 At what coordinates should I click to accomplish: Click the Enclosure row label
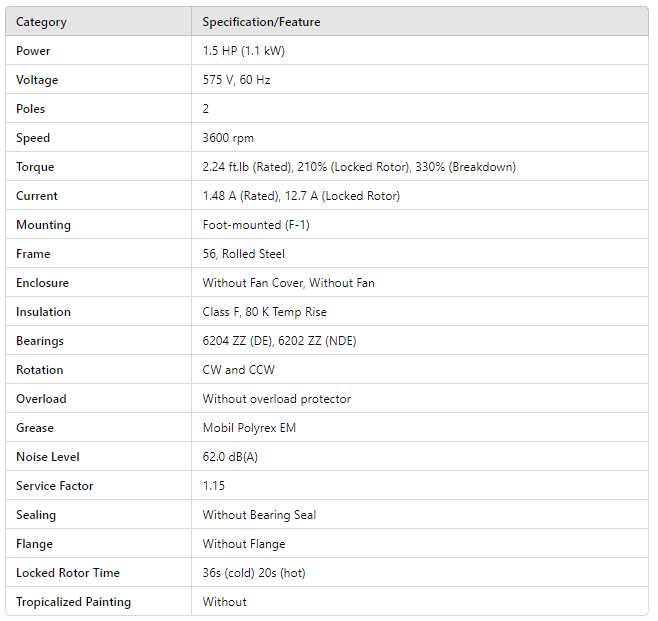coord(42,283)
